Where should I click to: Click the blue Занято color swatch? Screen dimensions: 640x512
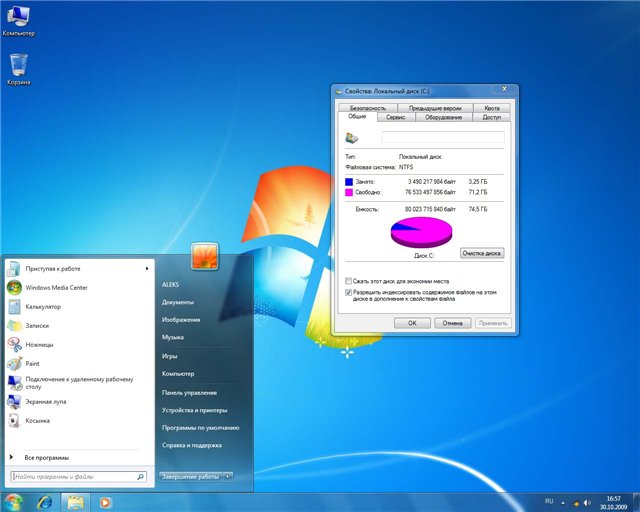pyautogui.click(x=349, y=182)
